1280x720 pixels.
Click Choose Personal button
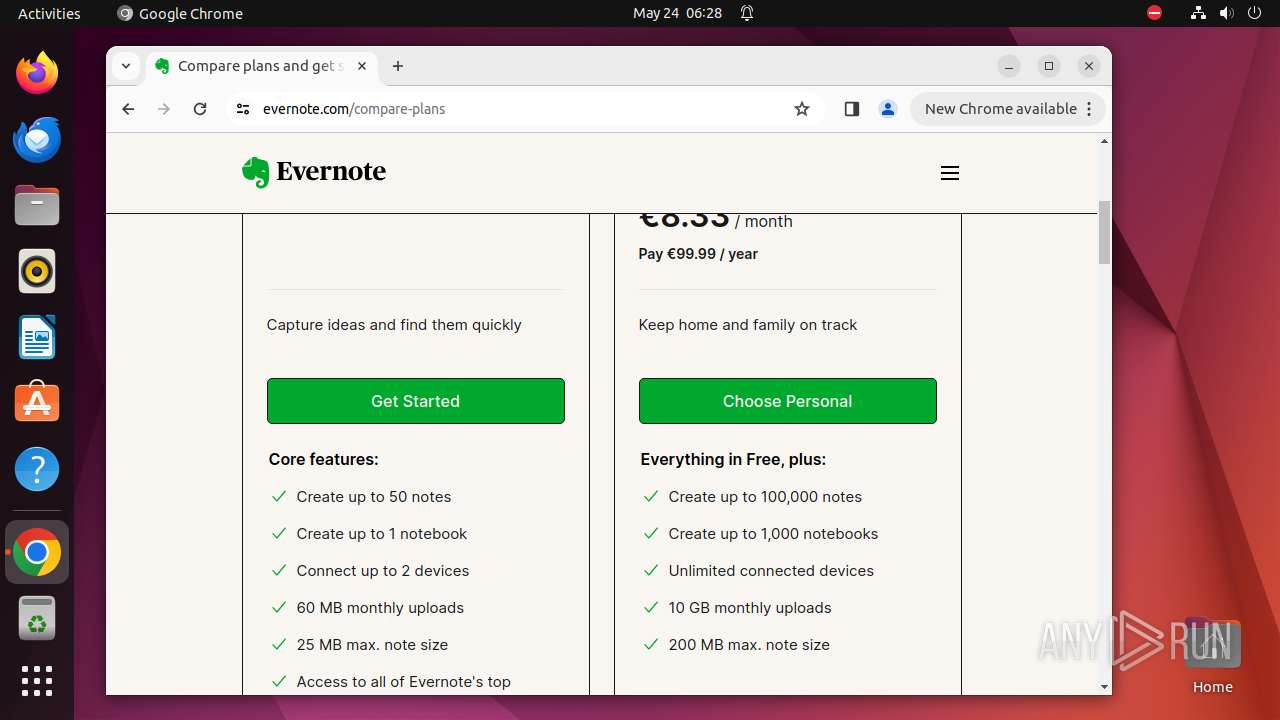[788, 401]
